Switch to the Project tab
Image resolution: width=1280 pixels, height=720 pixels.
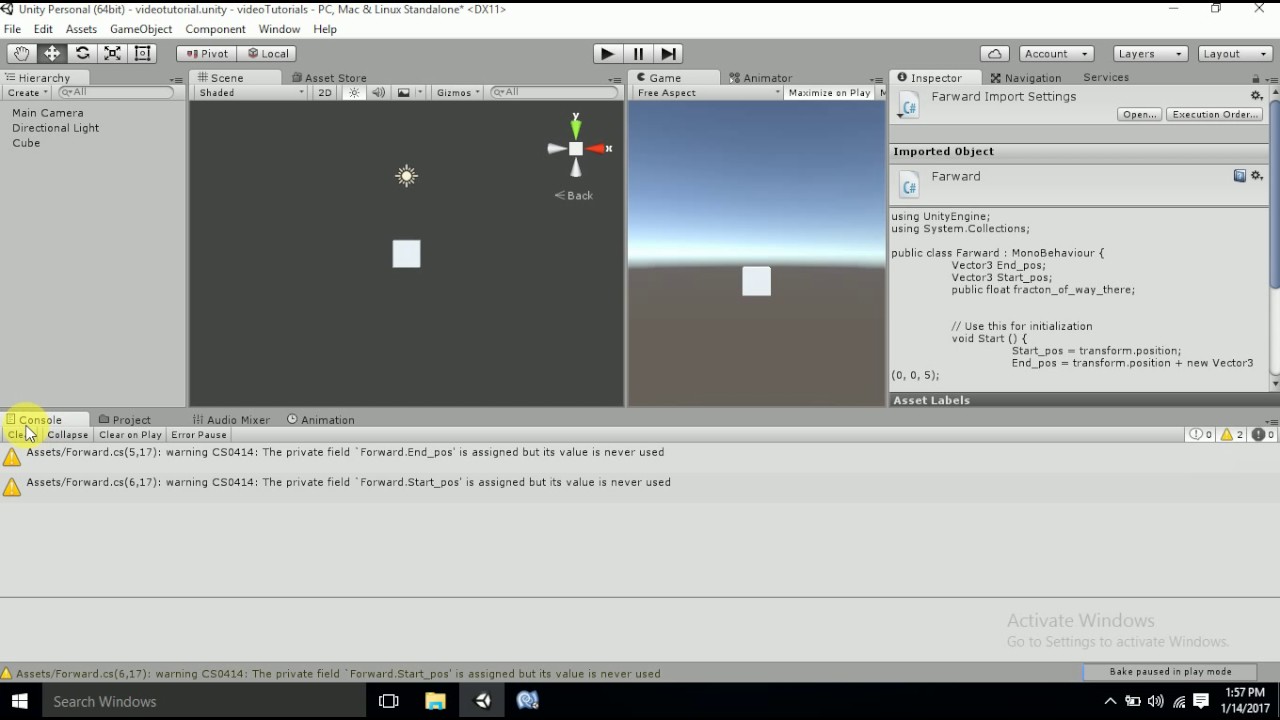125,420
